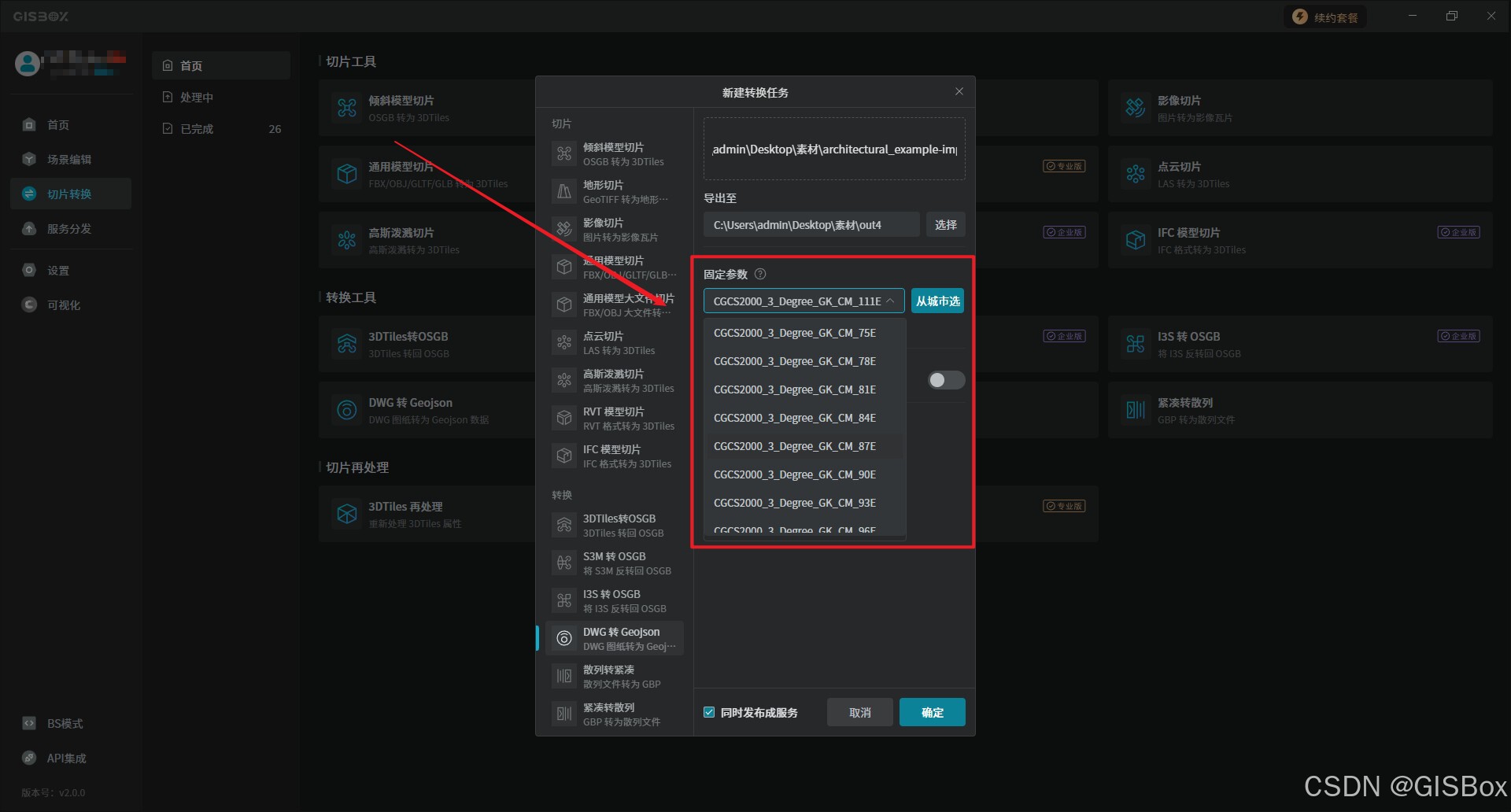Open 3DTiles转OSGB card on main page
Screen dimensions: 1511x812
[427, 344]
